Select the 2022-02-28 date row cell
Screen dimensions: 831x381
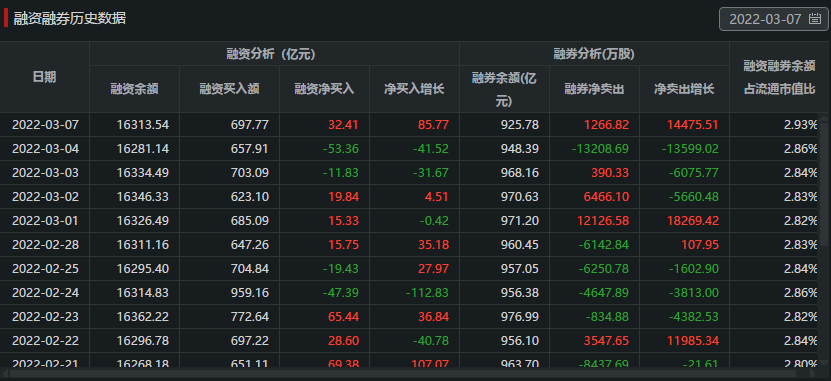click(45, 245)
